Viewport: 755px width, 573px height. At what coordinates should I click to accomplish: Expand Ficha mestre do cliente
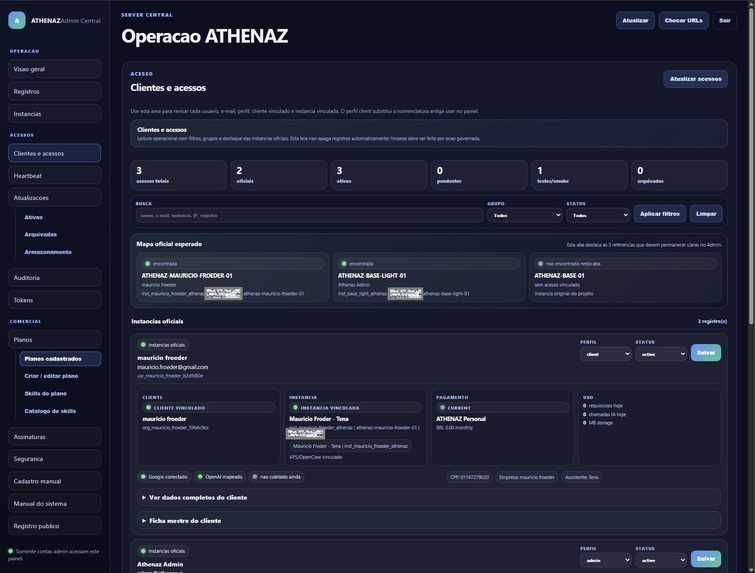click(429, 521)
